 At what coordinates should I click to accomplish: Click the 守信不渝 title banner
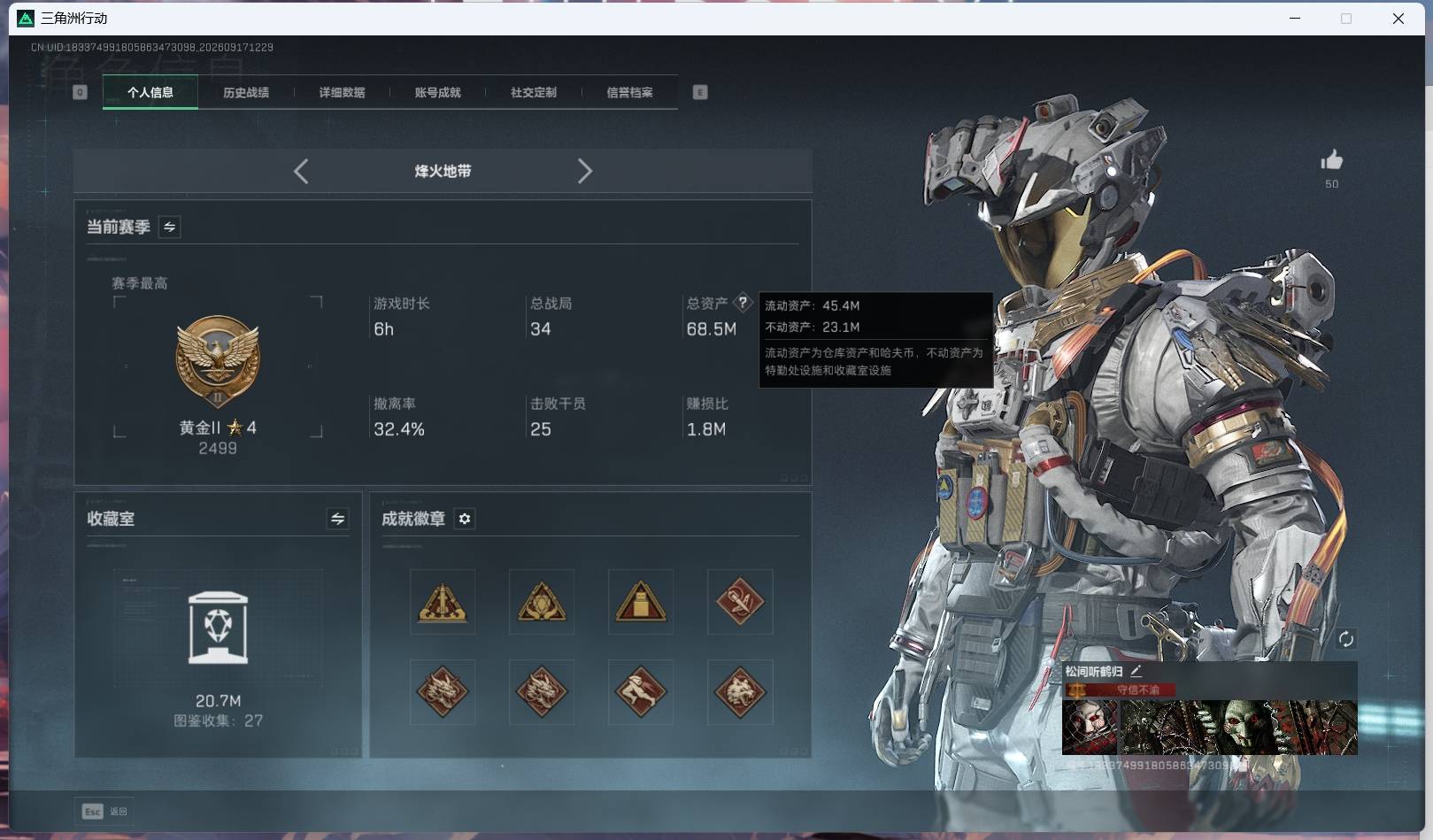1120,690
